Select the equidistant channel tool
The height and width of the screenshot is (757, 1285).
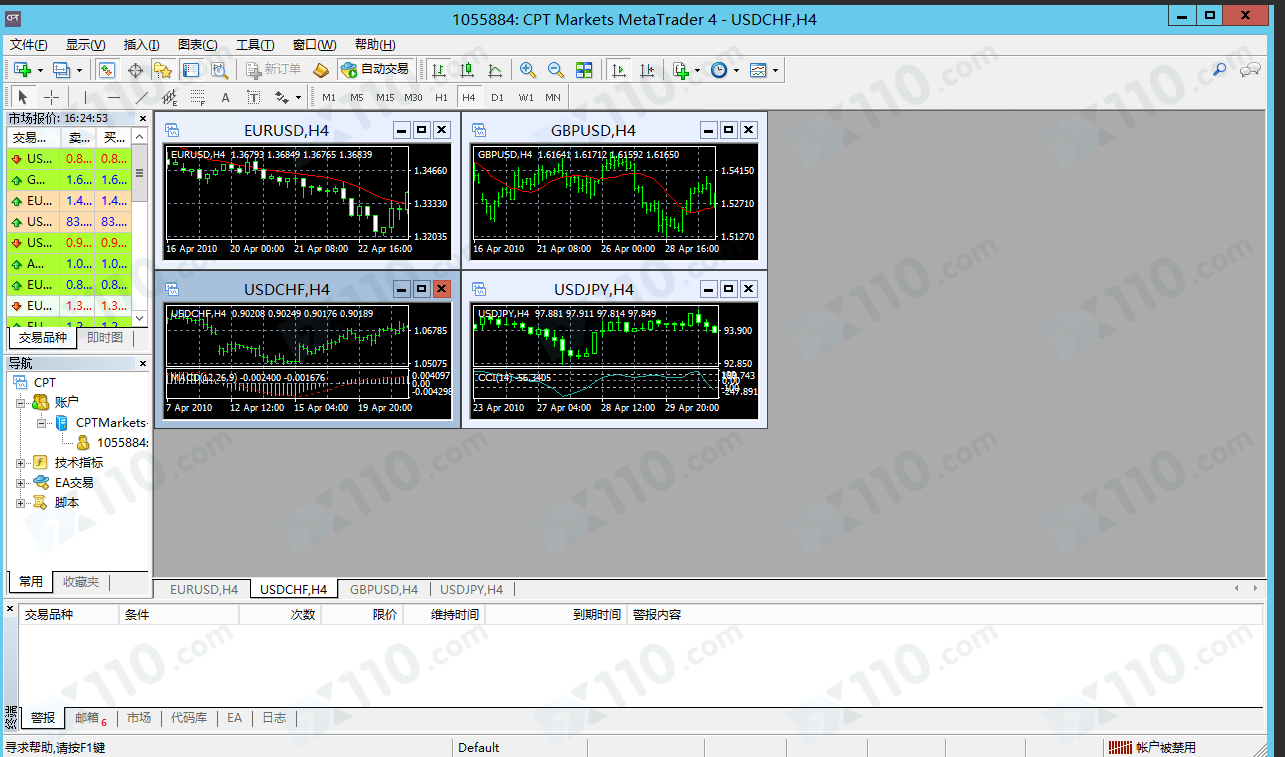coord(170,97)
